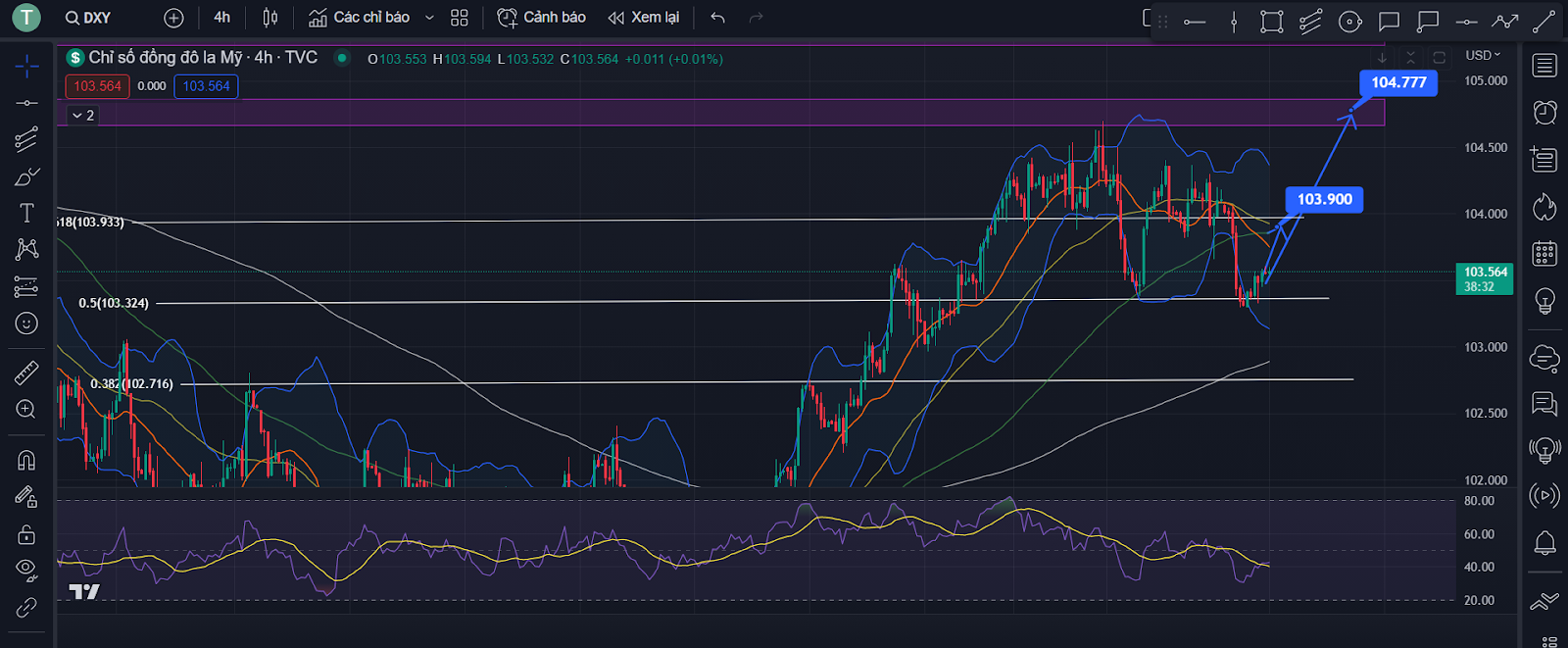Open the live streams play panel
This screenshot has width=1568, height=648.
click(x=1544, y=496)
